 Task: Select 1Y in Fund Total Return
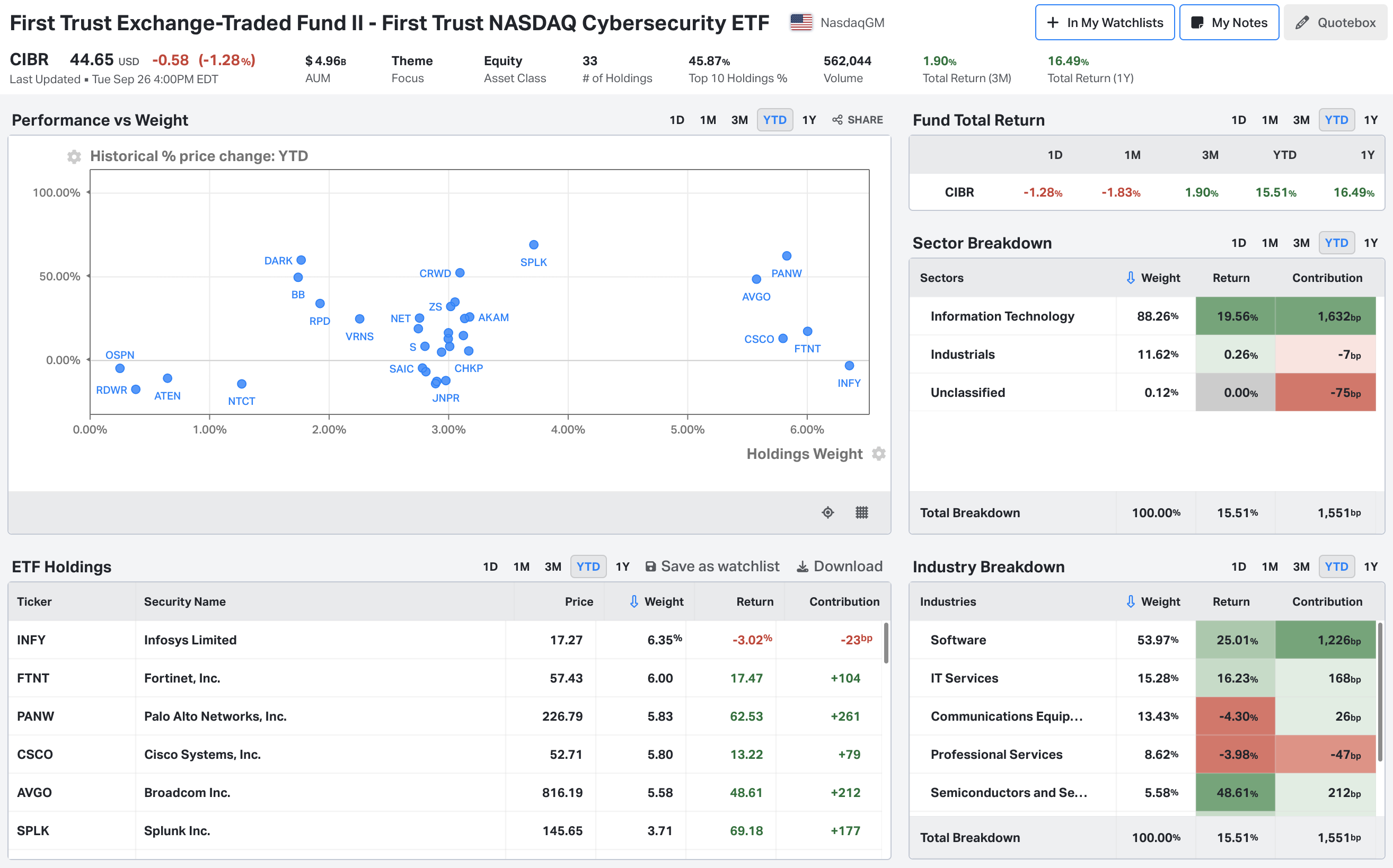[1371, 120]
